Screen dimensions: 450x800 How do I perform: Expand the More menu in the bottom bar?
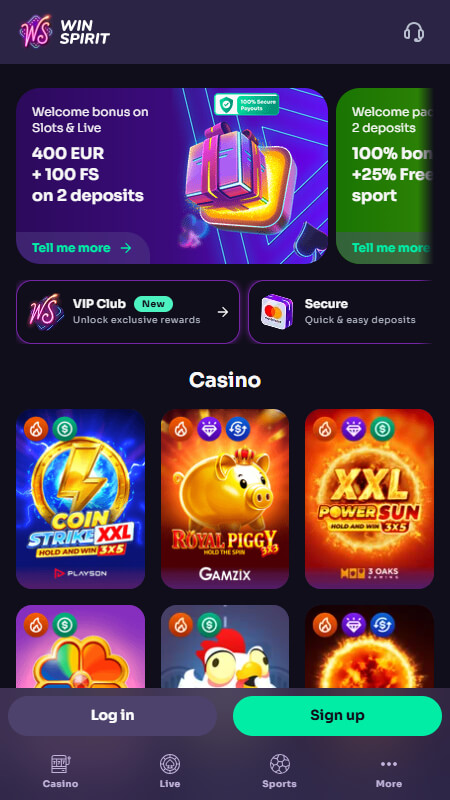[389, 771]
